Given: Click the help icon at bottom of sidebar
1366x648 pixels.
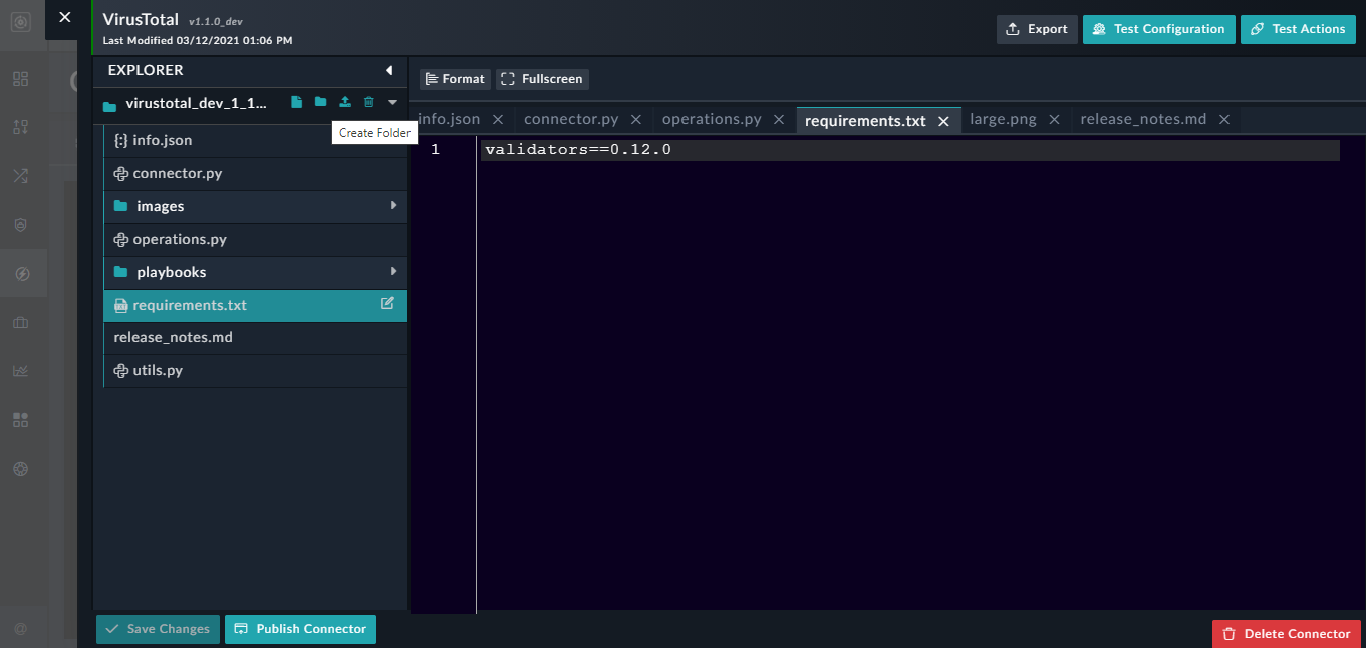Looking at the screenshot, I should pyautogui.click(x=20, y=628).
